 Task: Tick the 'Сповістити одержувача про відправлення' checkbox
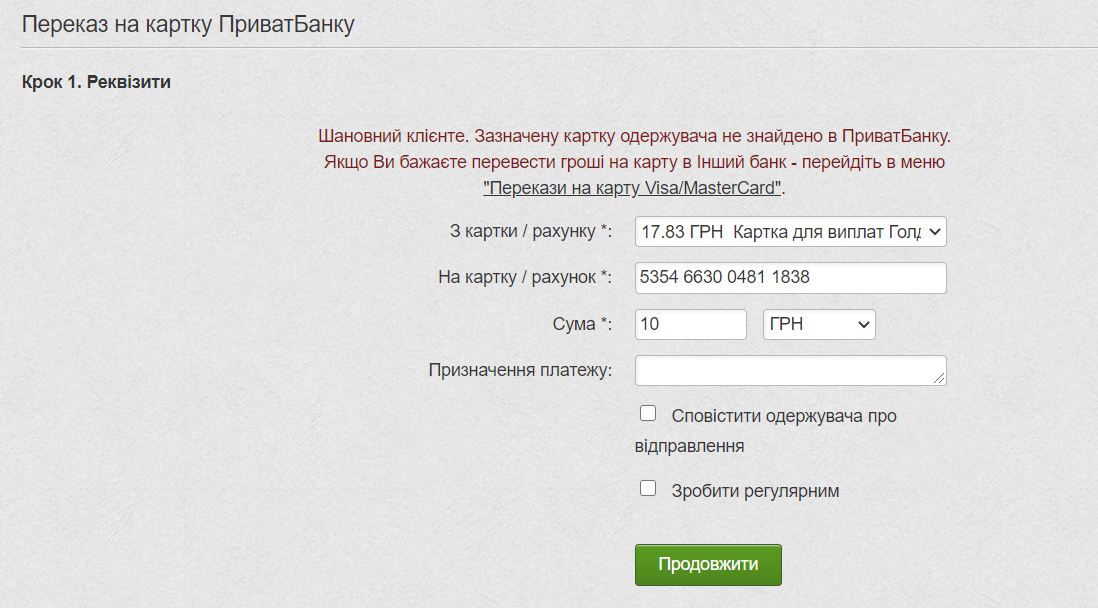coord(648,413)
